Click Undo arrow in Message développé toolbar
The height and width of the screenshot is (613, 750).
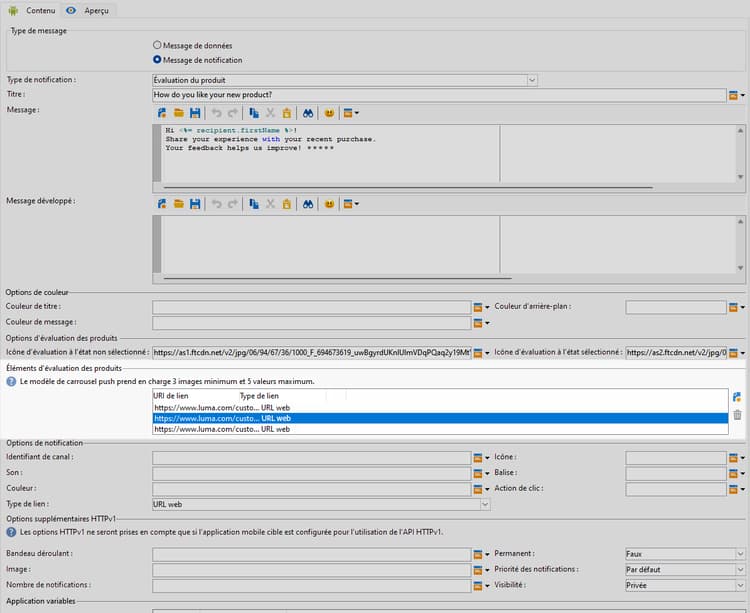pyautogui.click(x=216, y=204)
